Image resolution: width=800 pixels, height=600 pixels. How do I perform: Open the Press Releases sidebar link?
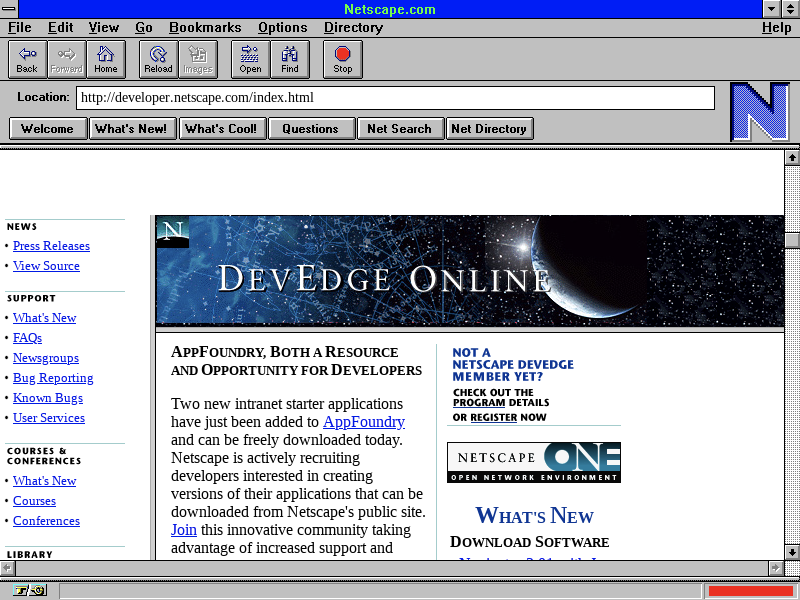(x=51, y=246)
